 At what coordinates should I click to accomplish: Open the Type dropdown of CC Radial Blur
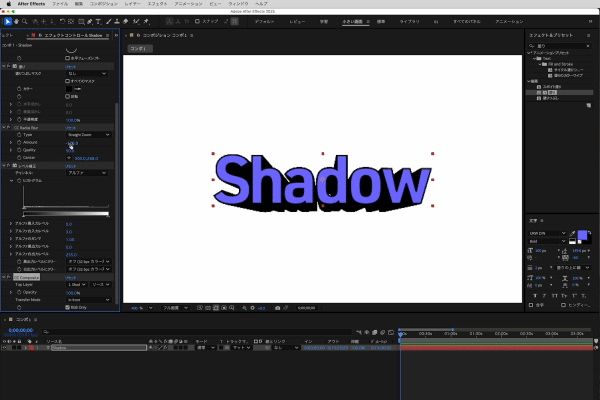[x=88, y=135]
